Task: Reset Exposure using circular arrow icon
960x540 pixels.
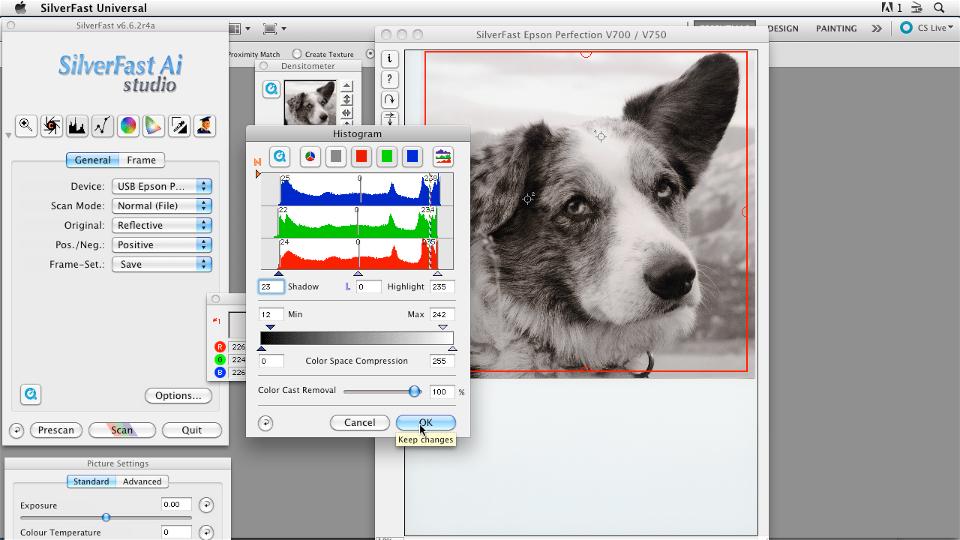Action: coord(206,504)
